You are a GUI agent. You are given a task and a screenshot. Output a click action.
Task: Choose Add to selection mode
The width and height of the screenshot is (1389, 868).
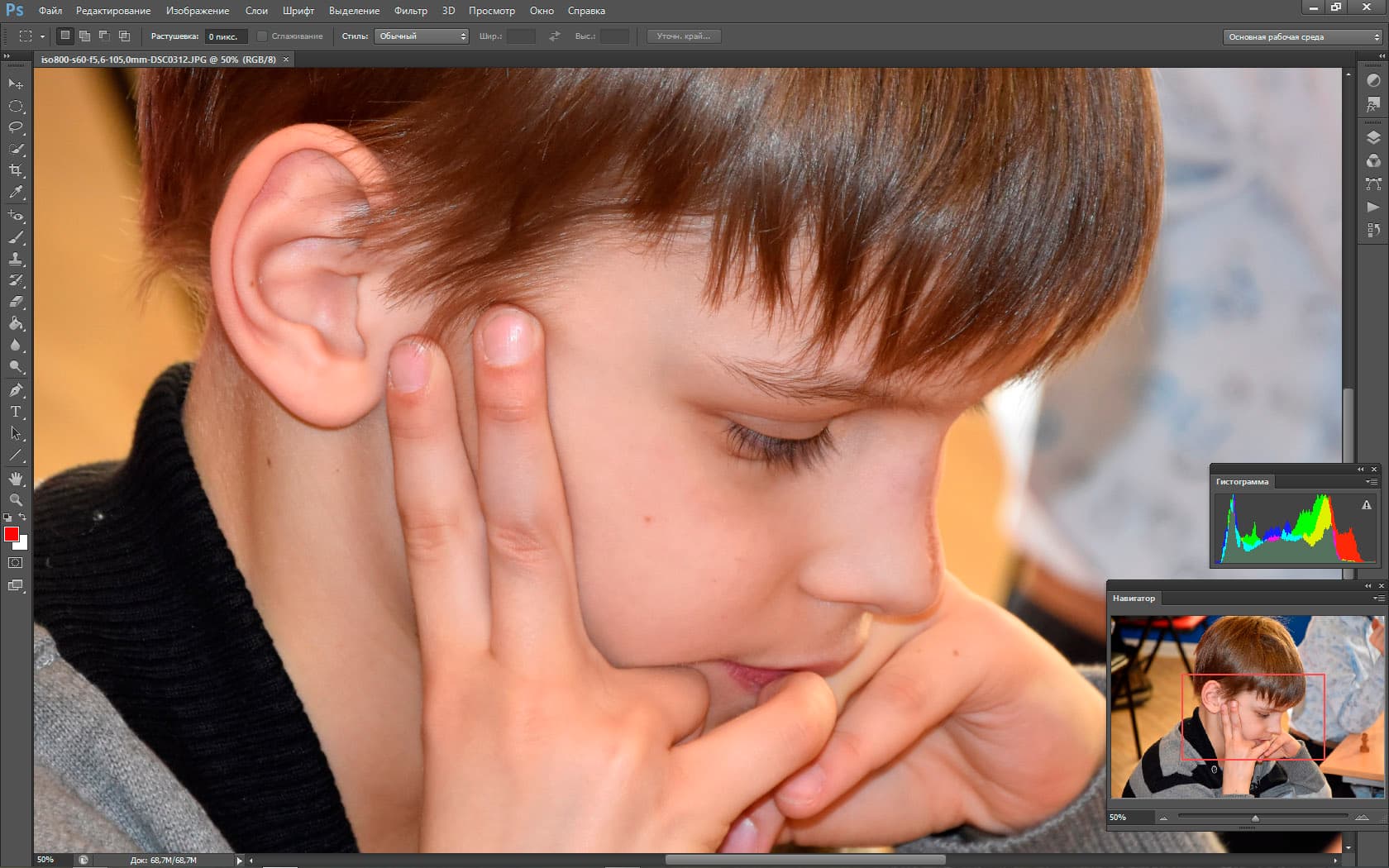click(x=84, y=36)
